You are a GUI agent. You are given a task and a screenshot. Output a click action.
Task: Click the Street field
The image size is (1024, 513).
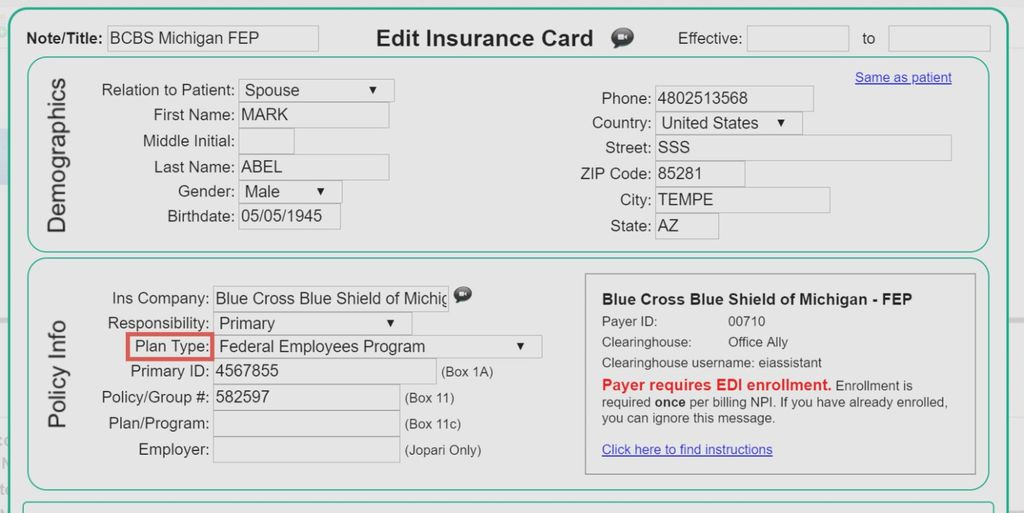(x=803, y=148)
